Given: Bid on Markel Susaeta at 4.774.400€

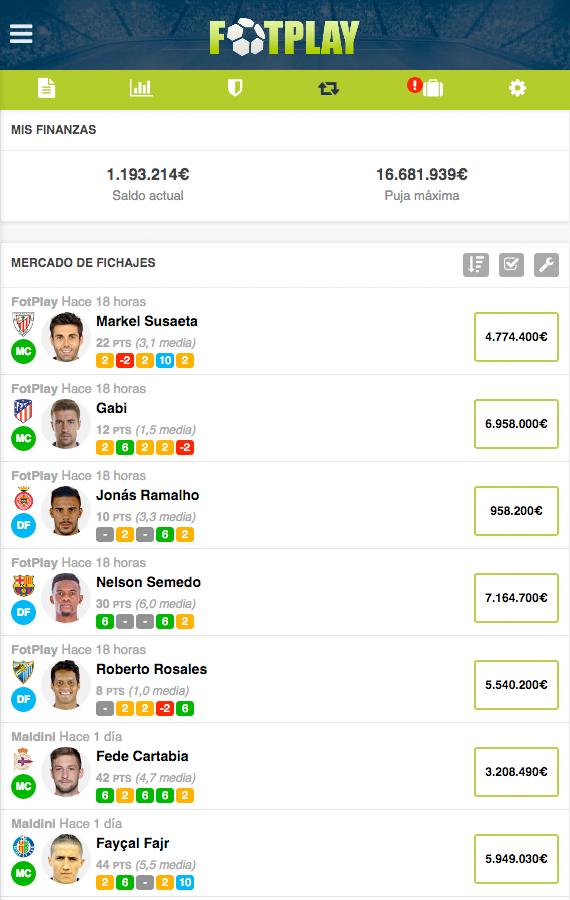Looking at the screenshot, I should coord(516,337).
